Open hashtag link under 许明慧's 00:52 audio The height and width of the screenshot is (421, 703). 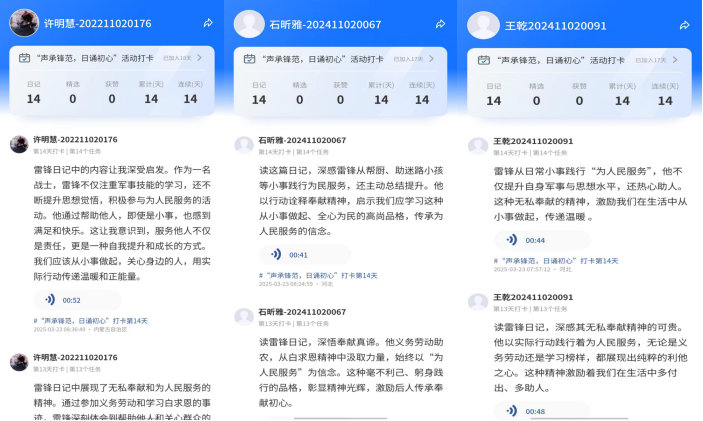click(x=90, y=320)
